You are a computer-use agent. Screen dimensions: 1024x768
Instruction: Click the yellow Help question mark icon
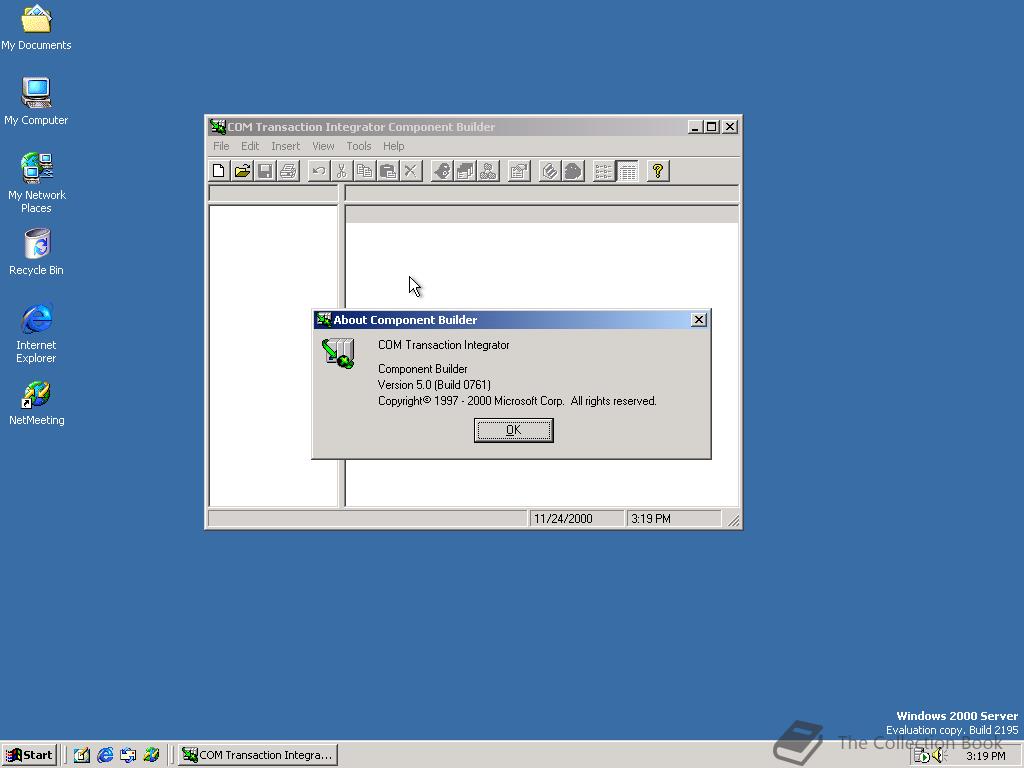(x=658, y=171)
